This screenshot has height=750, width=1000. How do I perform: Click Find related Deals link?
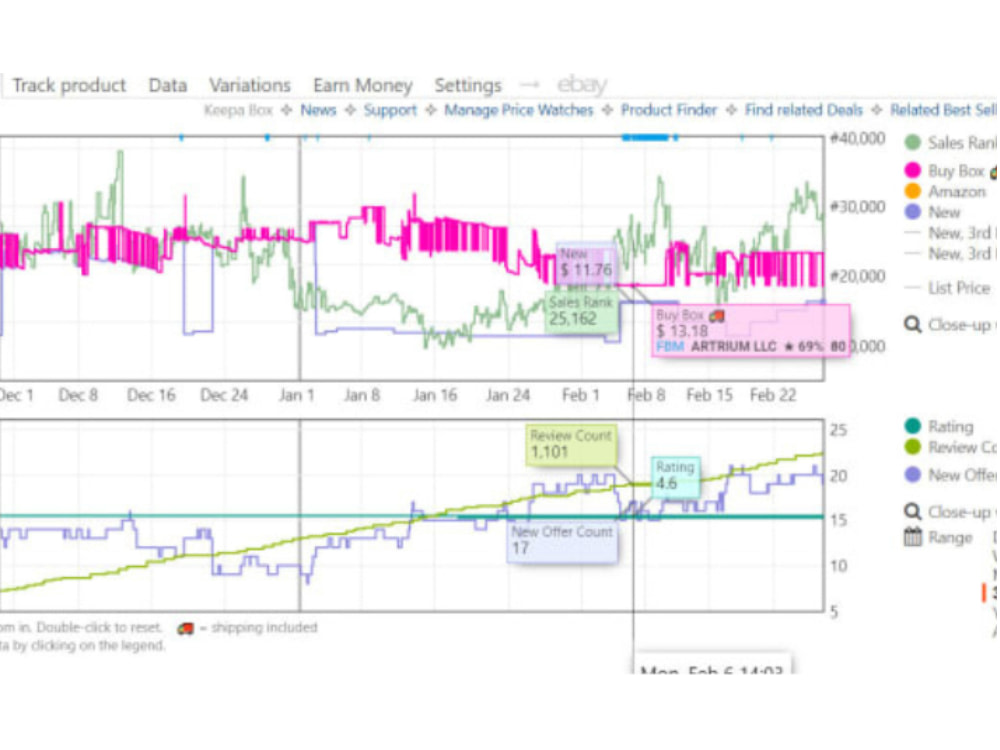point(804,110)
